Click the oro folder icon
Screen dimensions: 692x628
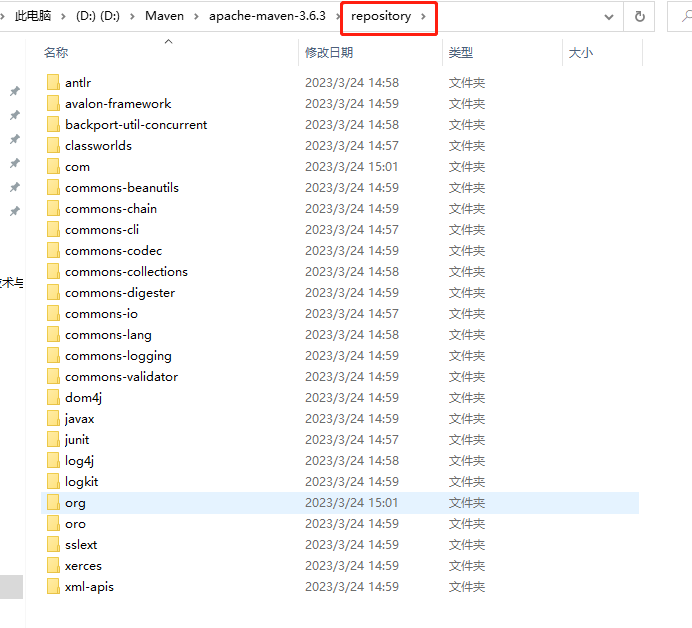tap(53, 523)
